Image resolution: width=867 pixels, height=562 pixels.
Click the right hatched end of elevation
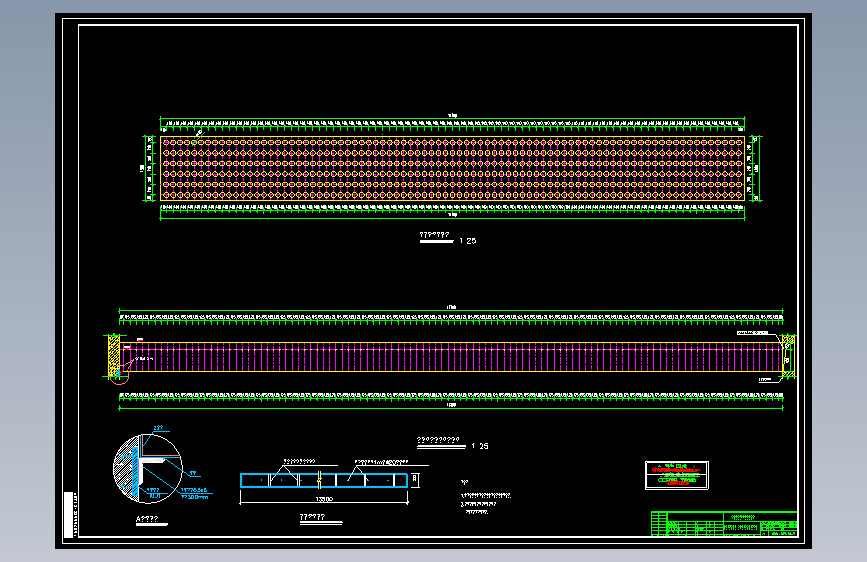(788, 356)
